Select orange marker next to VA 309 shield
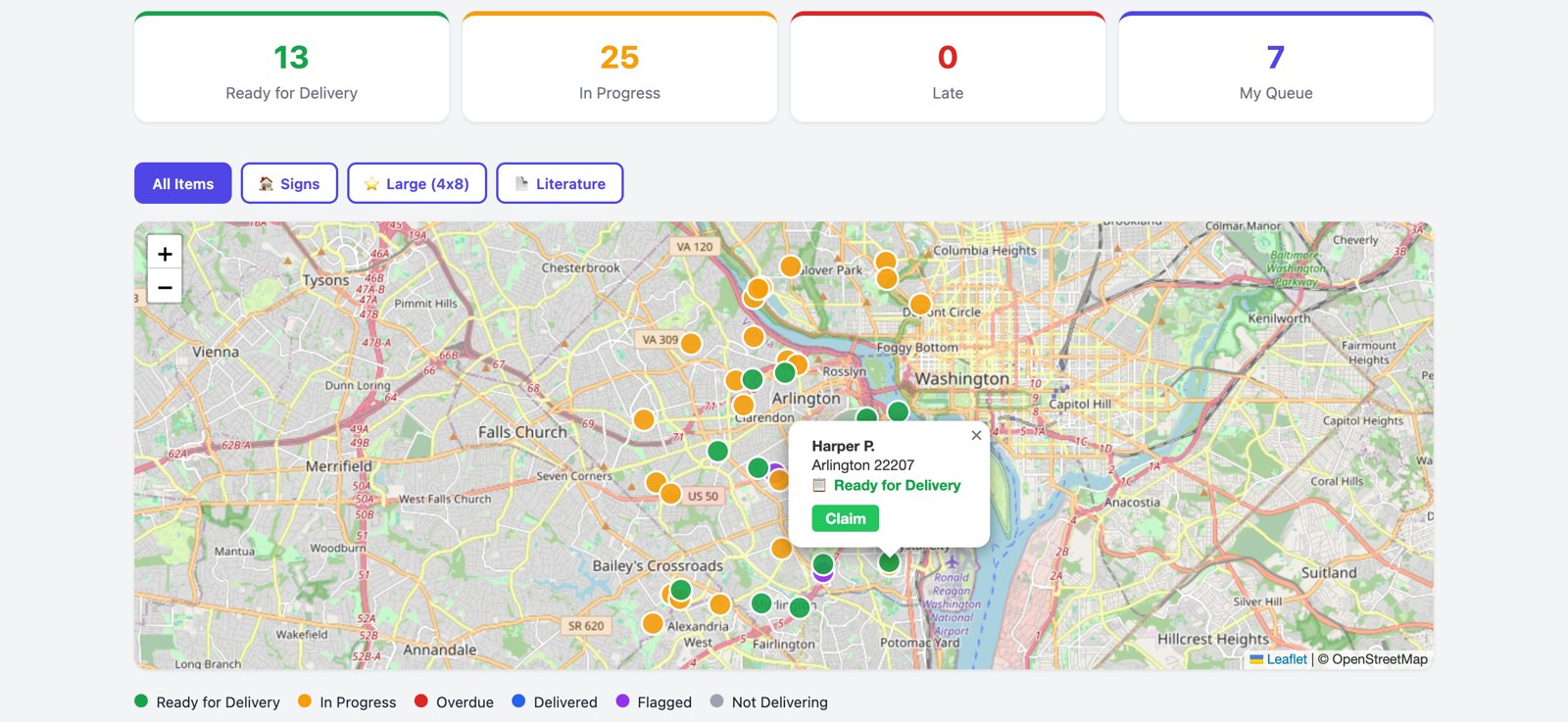This screenshot has width=1568, height=722. coord(691,344)
